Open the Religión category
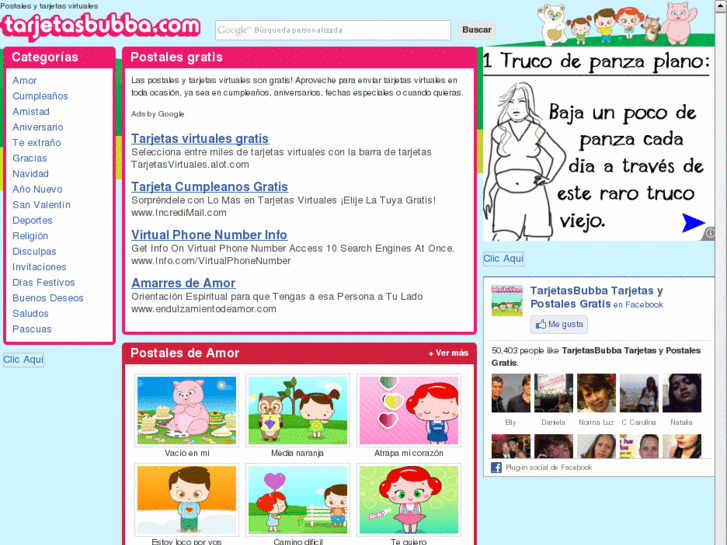727x545 pixels. pos(30,236)
